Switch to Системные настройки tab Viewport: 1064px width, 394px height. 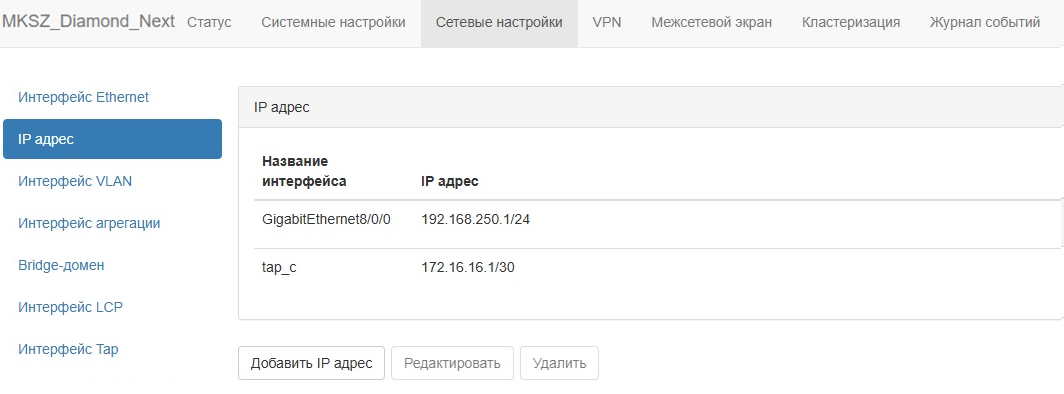tap(333, 22)
